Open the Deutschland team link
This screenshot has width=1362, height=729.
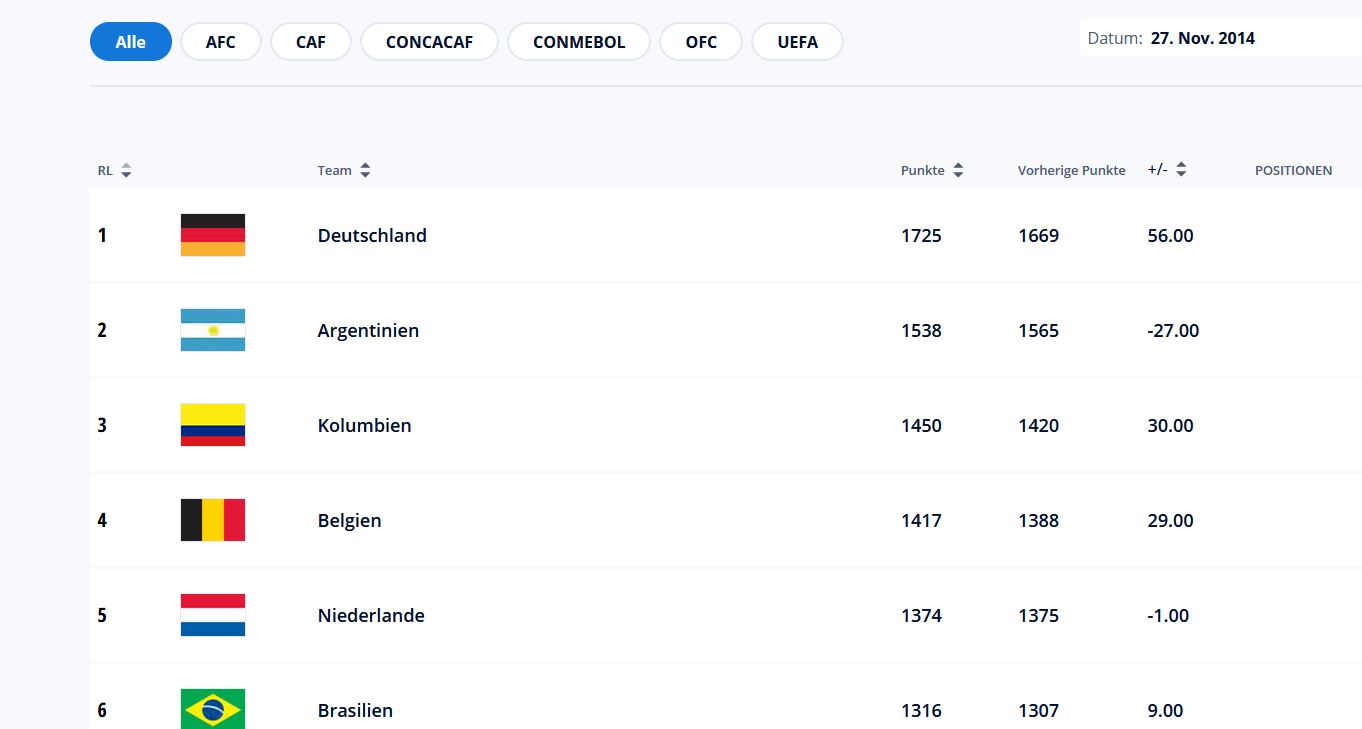pos(372,236)
